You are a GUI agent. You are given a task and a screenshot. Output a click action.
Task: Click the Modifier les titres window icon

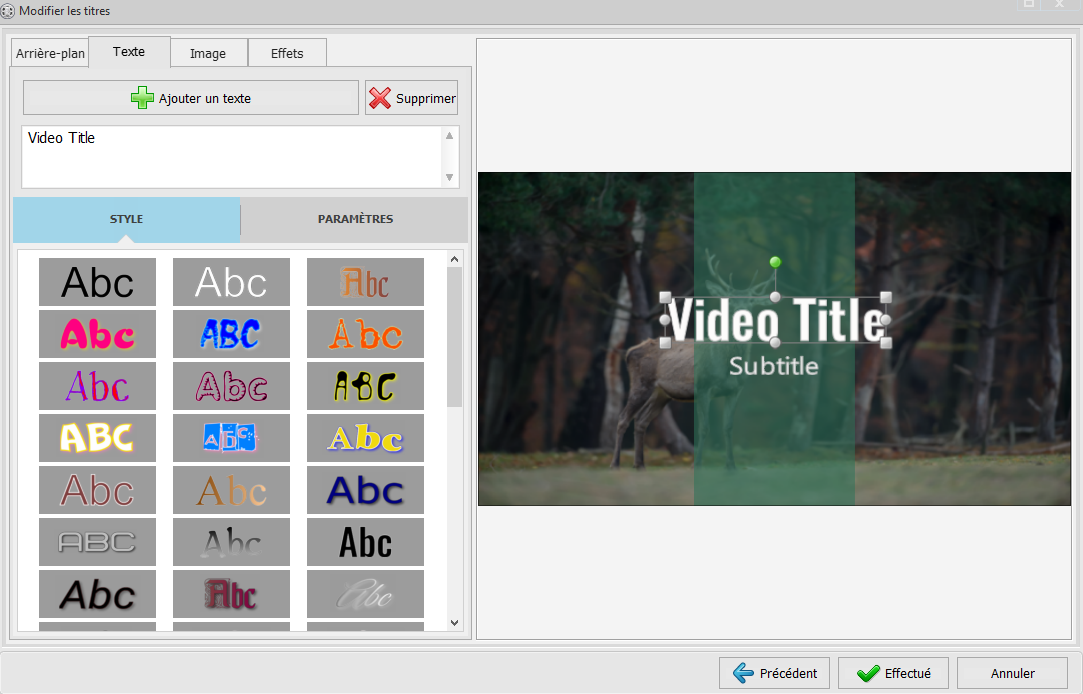point(8,11)
